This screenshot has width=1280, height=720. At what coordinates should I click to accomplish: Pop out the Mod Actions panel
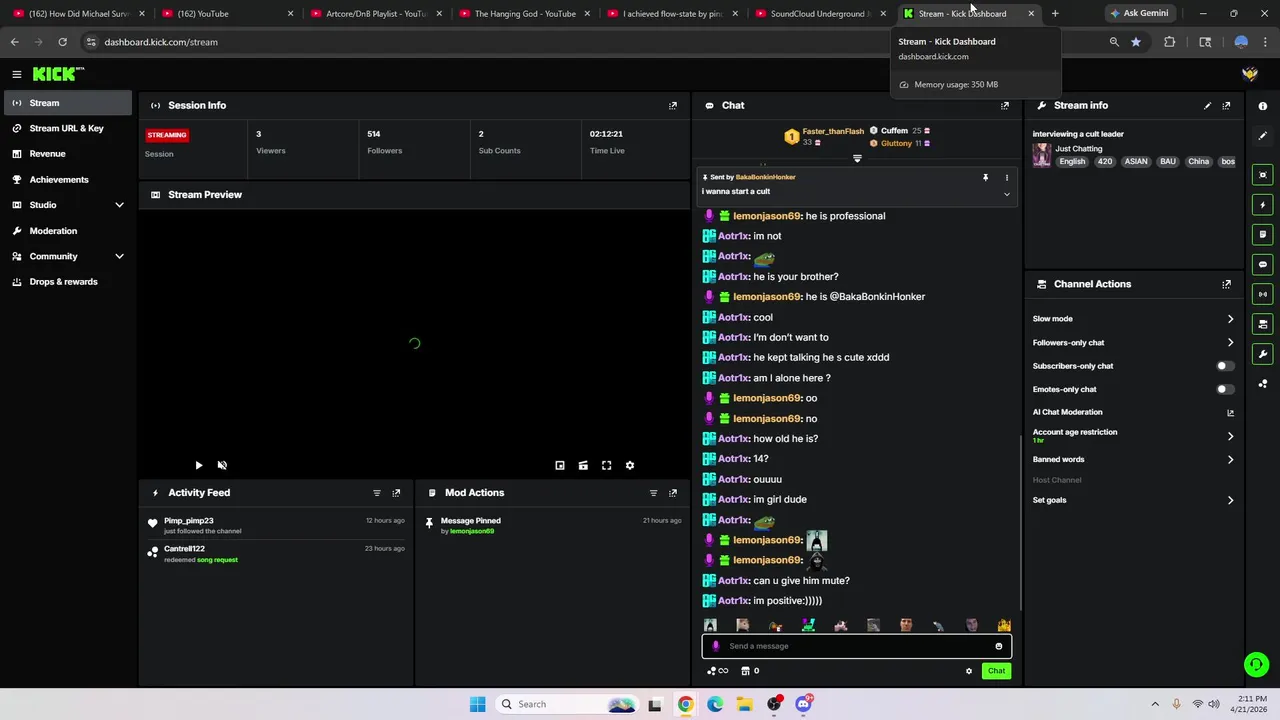673,493
